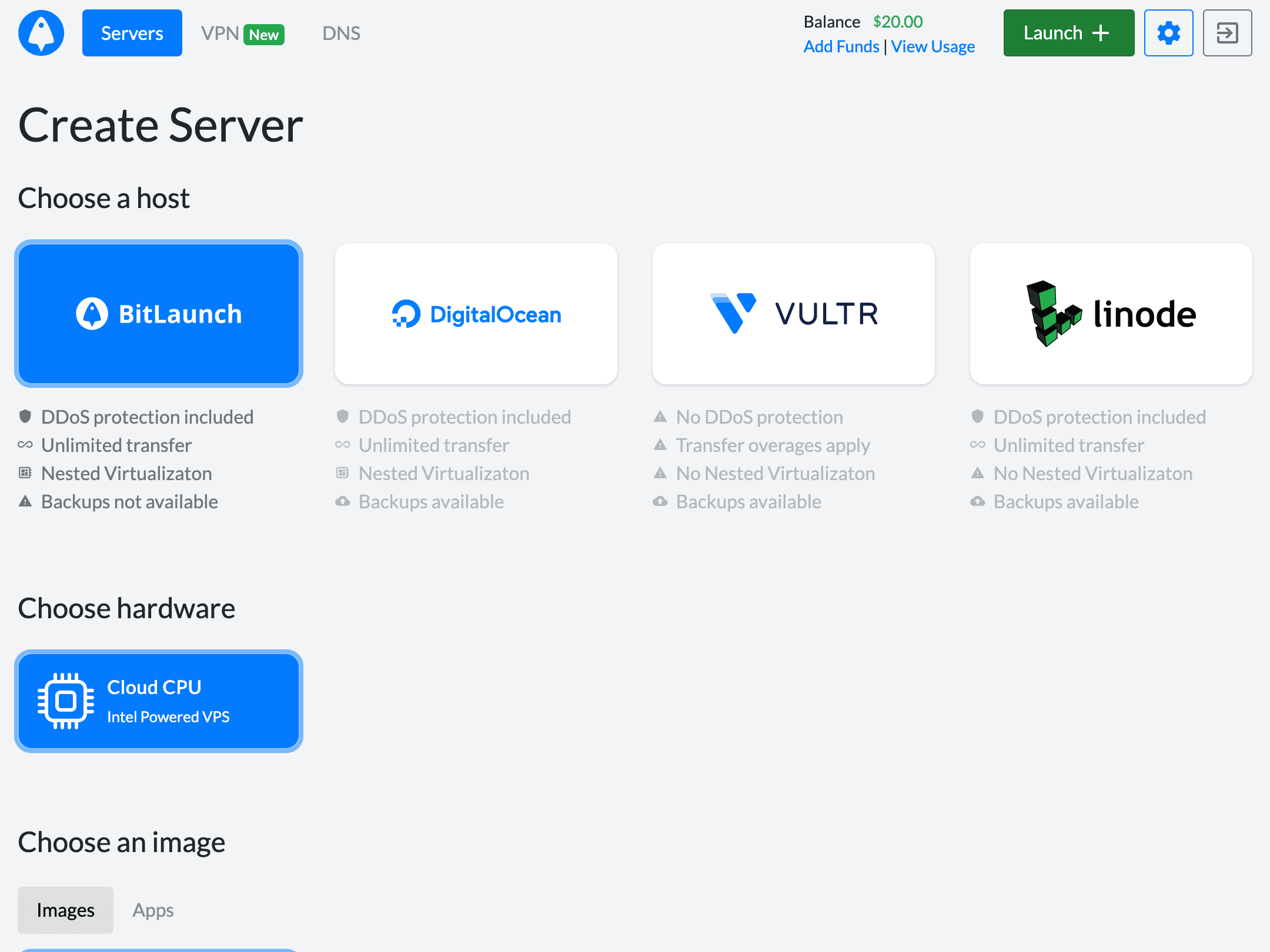
Task: Click the Add Funds link
Action: [841, 46]
